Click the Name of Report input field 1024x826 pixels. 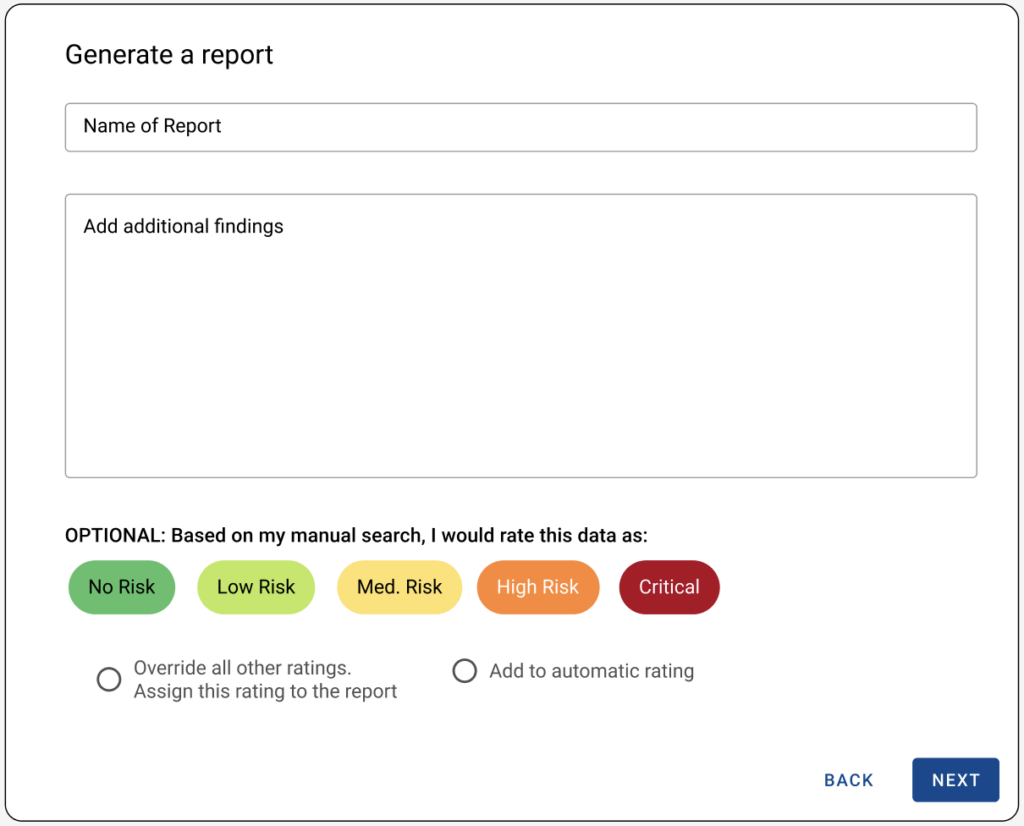click(x=520, y=127)
